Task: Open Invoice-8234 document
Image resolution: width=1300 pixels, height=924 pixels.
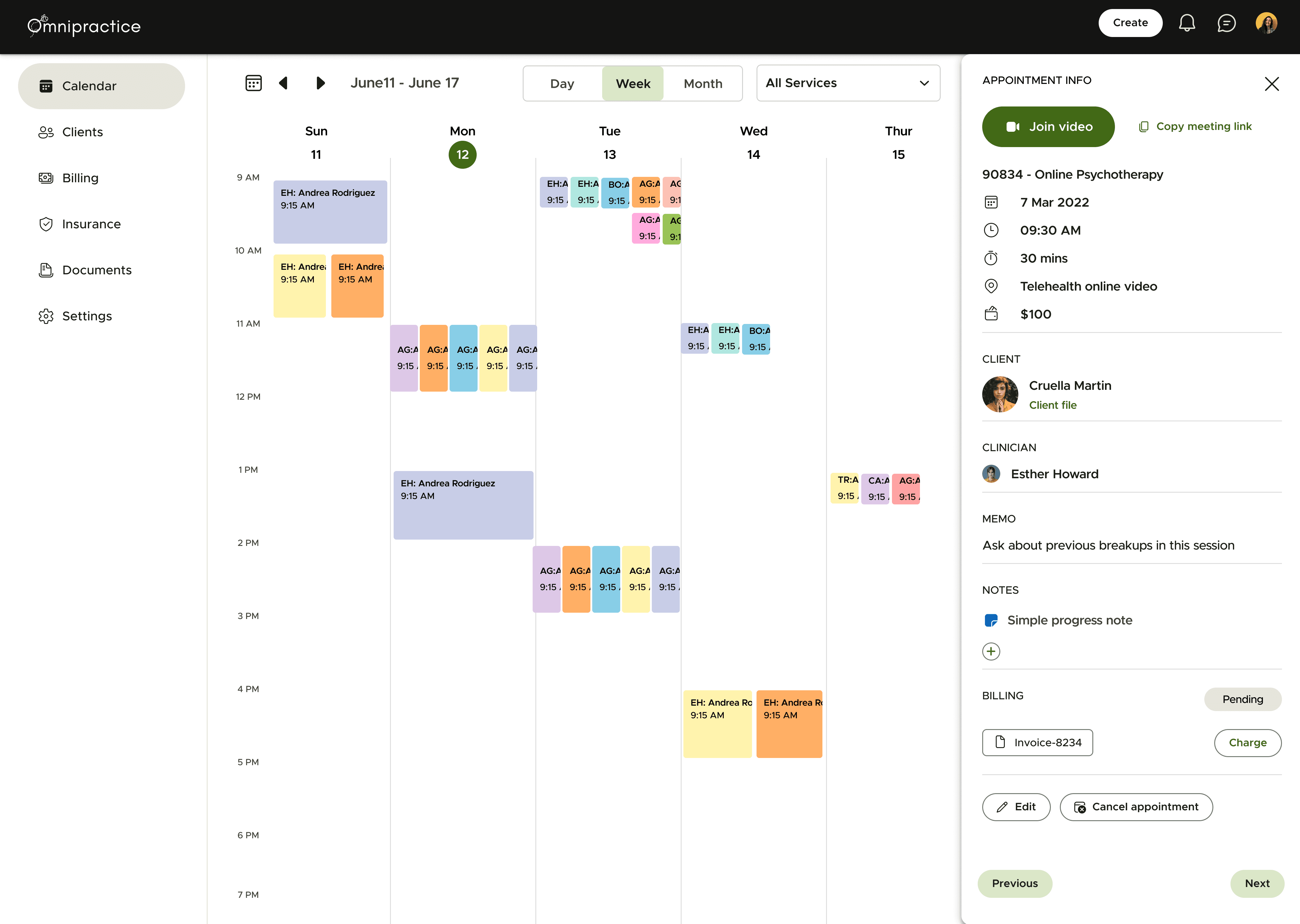Action: tap(1038, 743)
